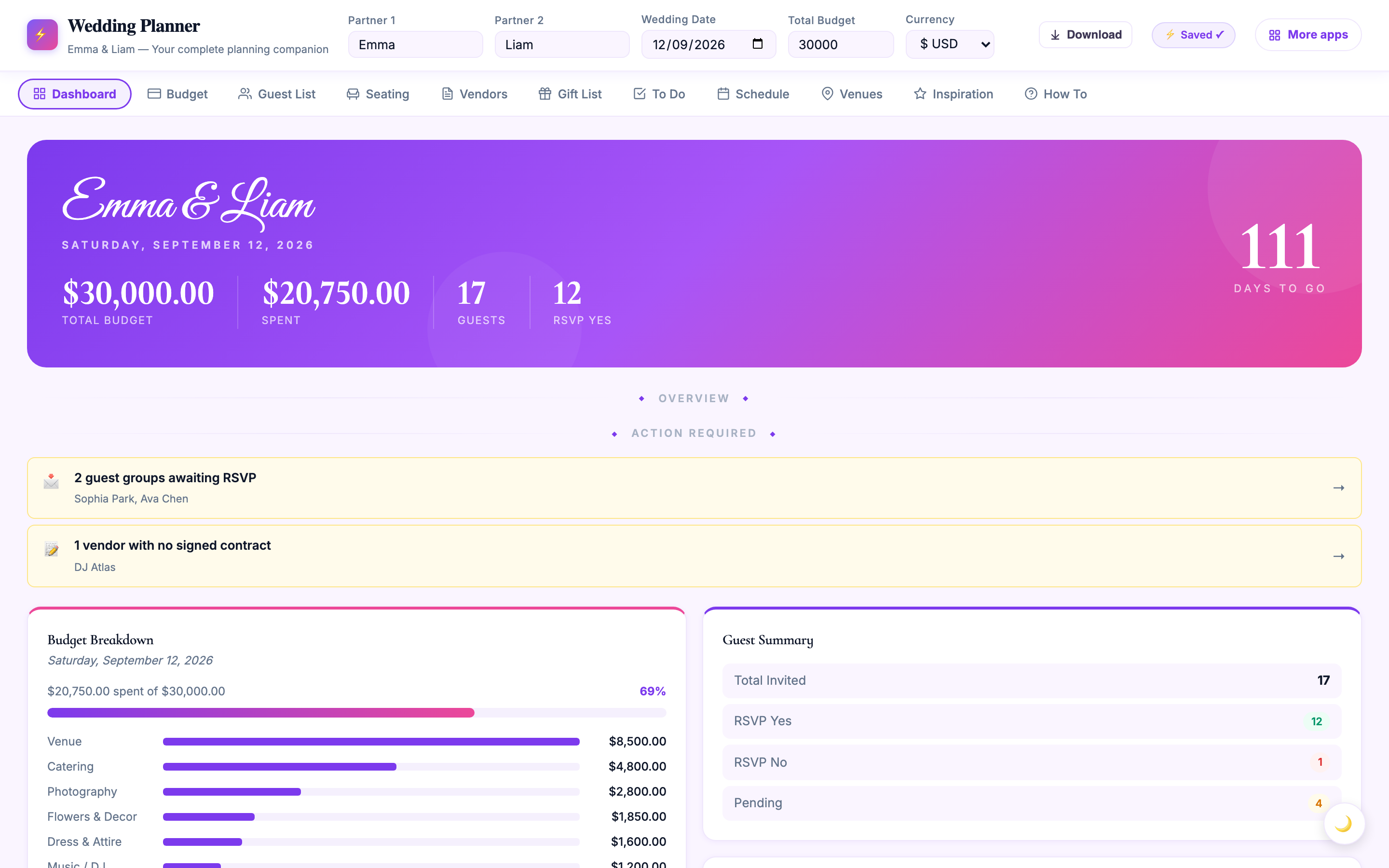Viewport: 1389px width, 868px height.
Task: Click the Download button
Action: point(1085,35)
